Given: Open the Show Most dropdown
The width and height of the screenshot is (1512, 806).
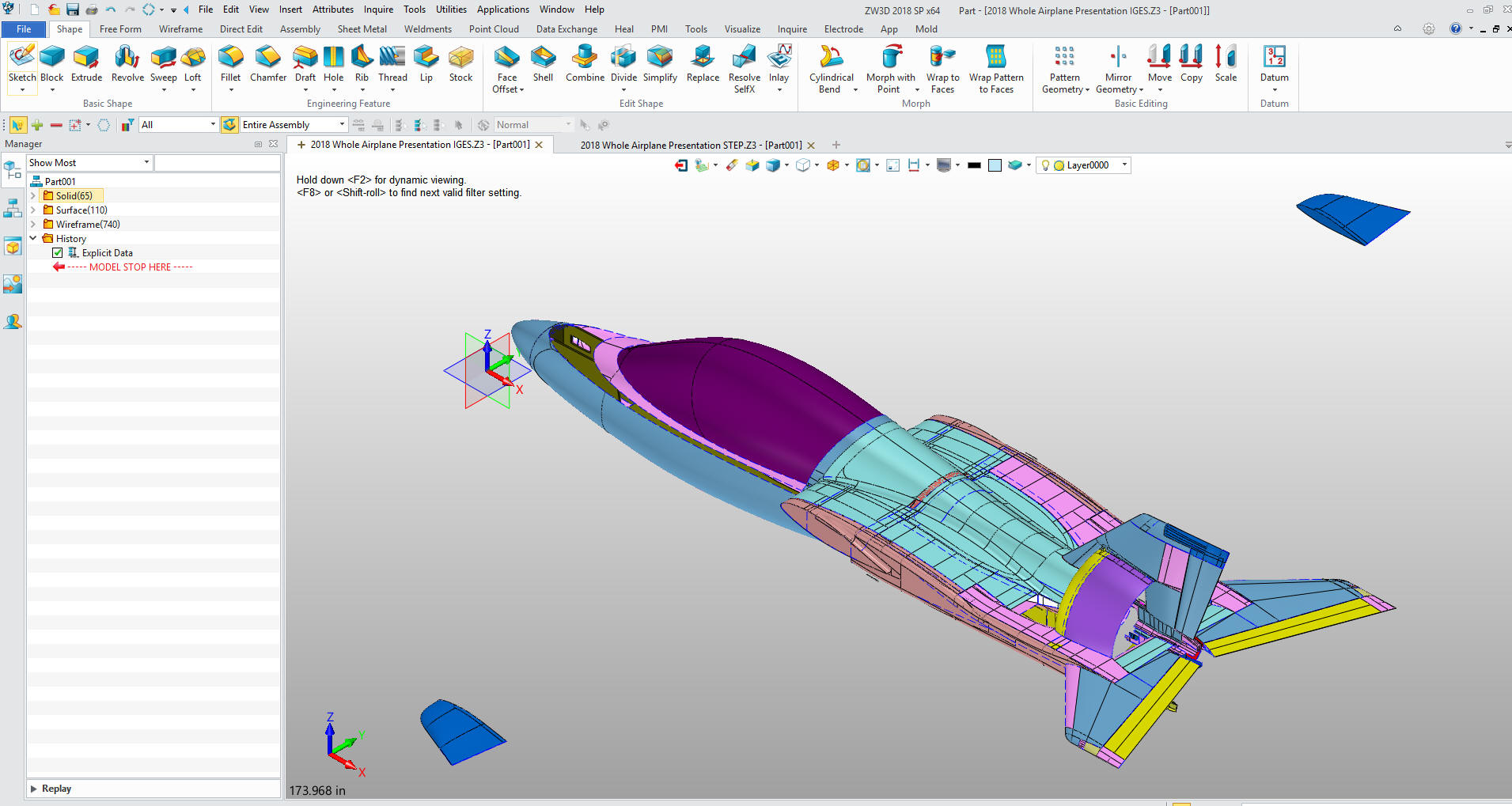Looking at the screenshot, I should 146,163.
